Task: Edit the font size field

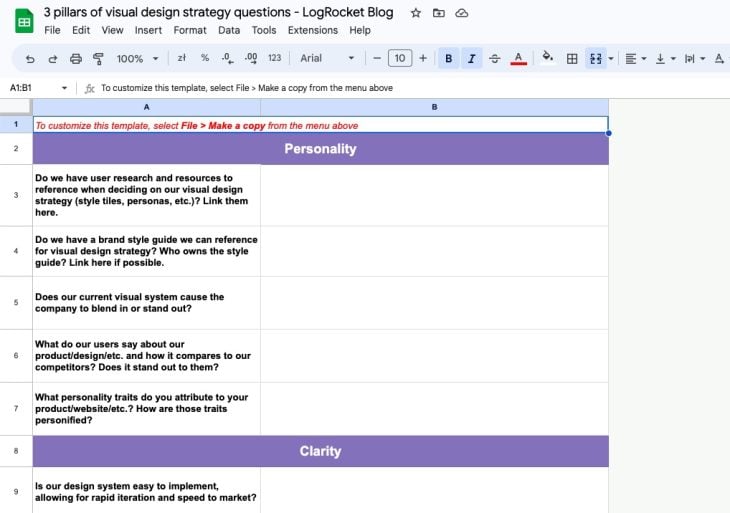Action: 400,58
